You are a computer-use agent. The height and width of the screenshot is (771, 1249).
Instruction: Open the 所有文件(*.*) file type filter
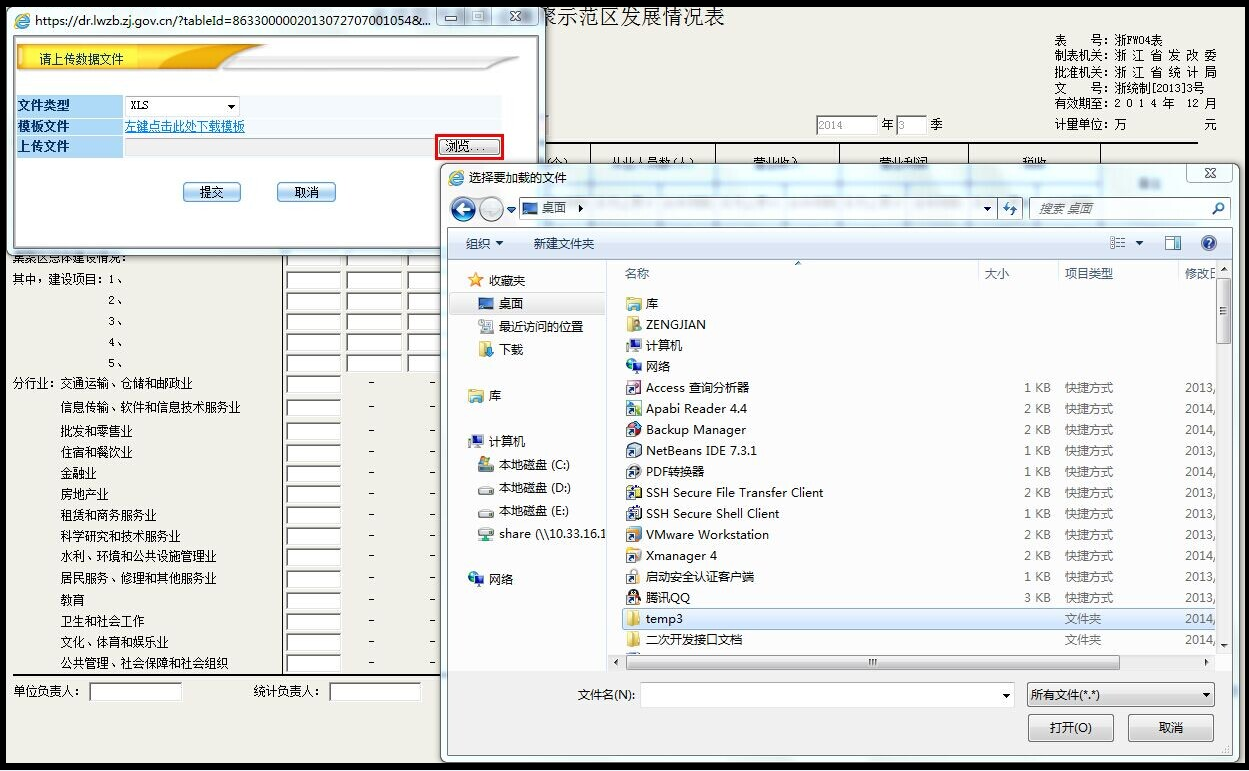click(1121, 695)
